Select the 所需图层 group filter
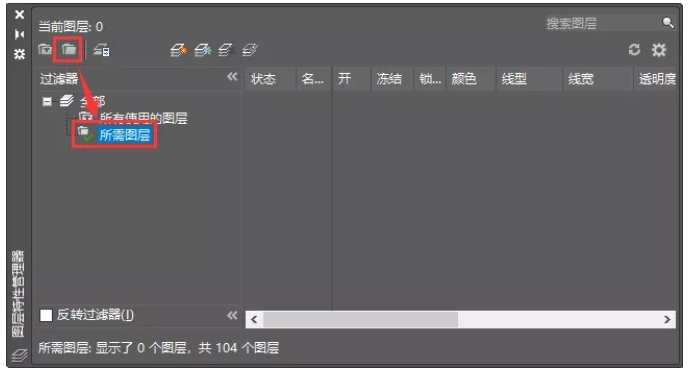 point(125,135)
